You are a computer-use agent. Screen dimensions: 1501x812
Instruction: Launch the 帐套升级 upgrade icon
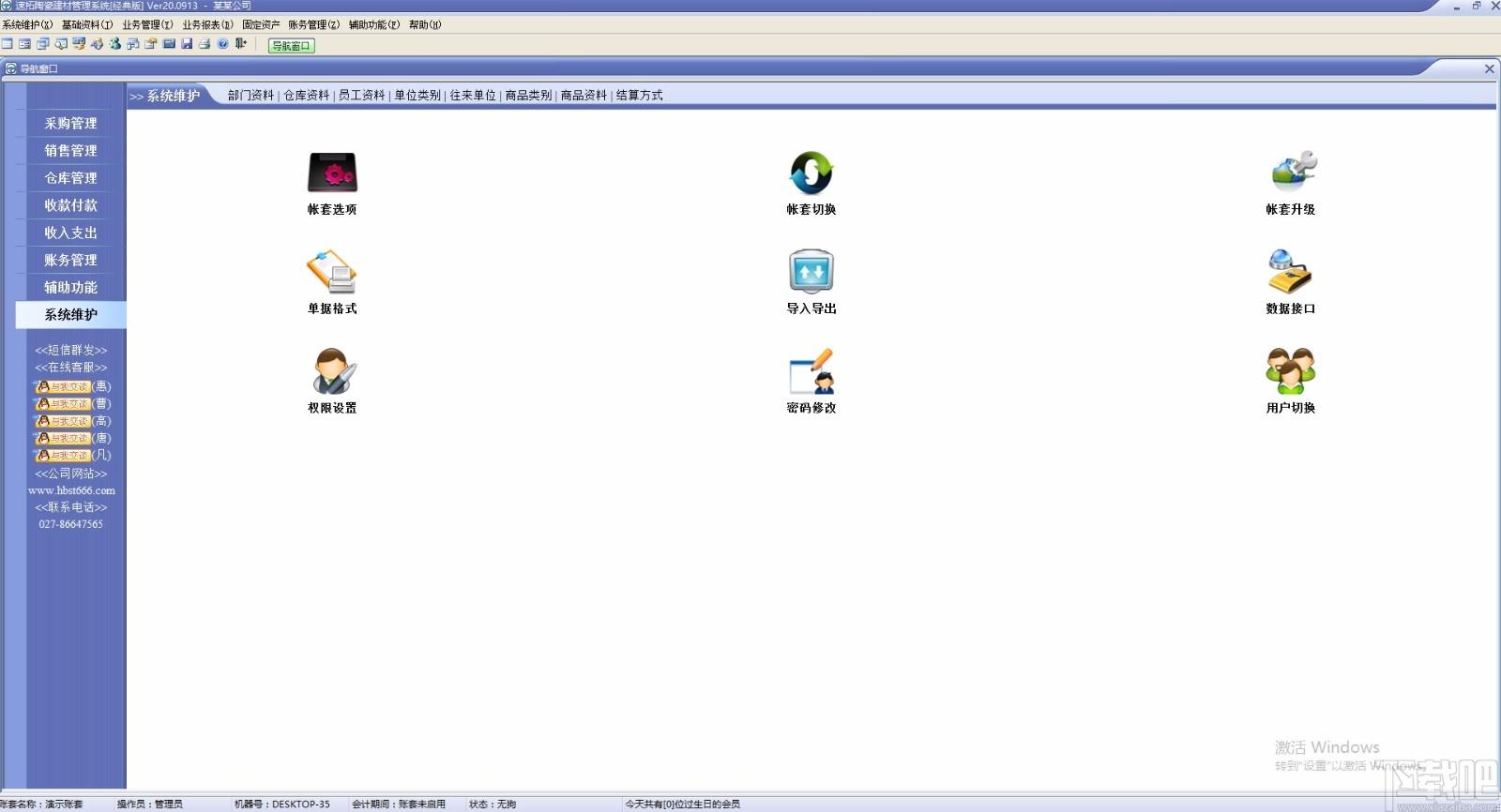pyautogui.click(x=1292, y=173)
